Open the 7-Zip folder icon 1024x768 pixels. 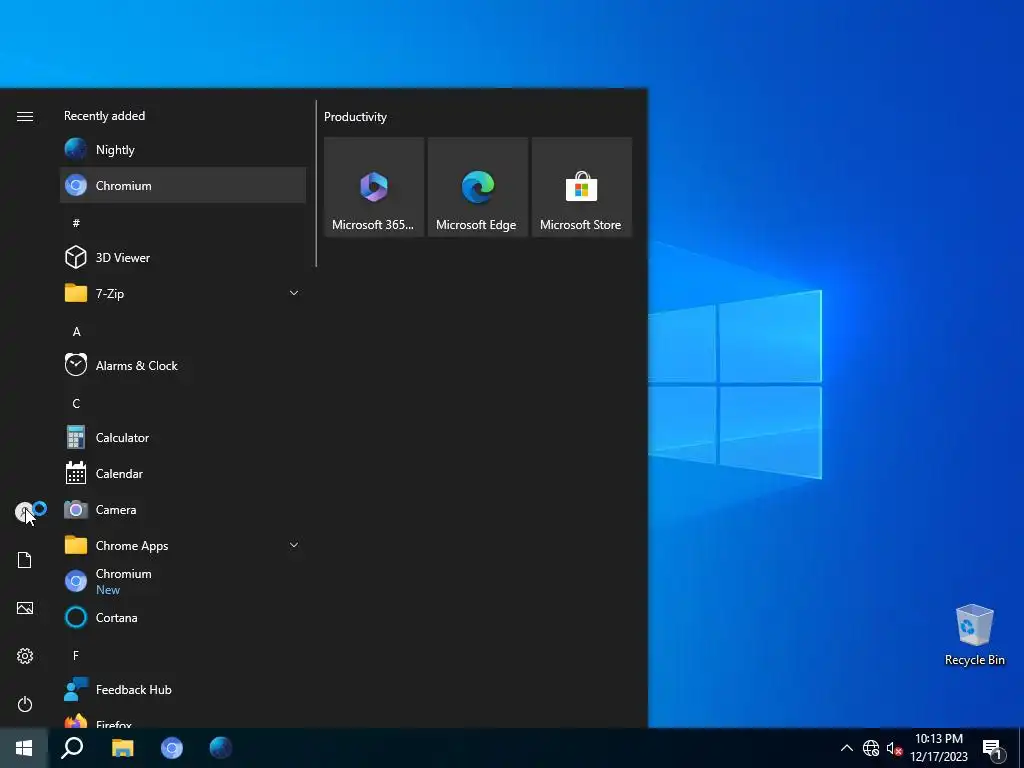point(76,293)
